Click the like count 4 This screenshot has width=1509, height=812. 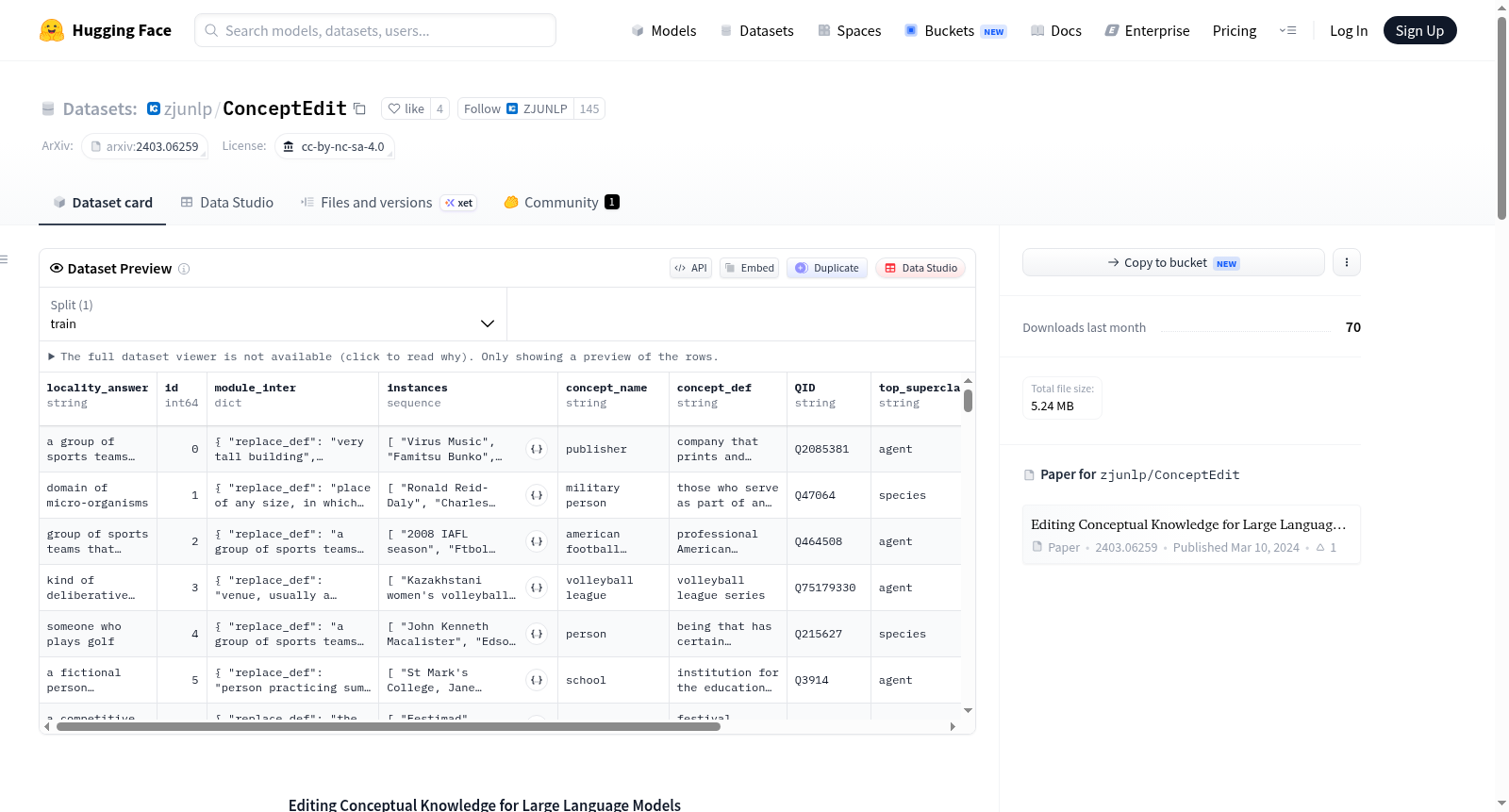tap(439, 108)
